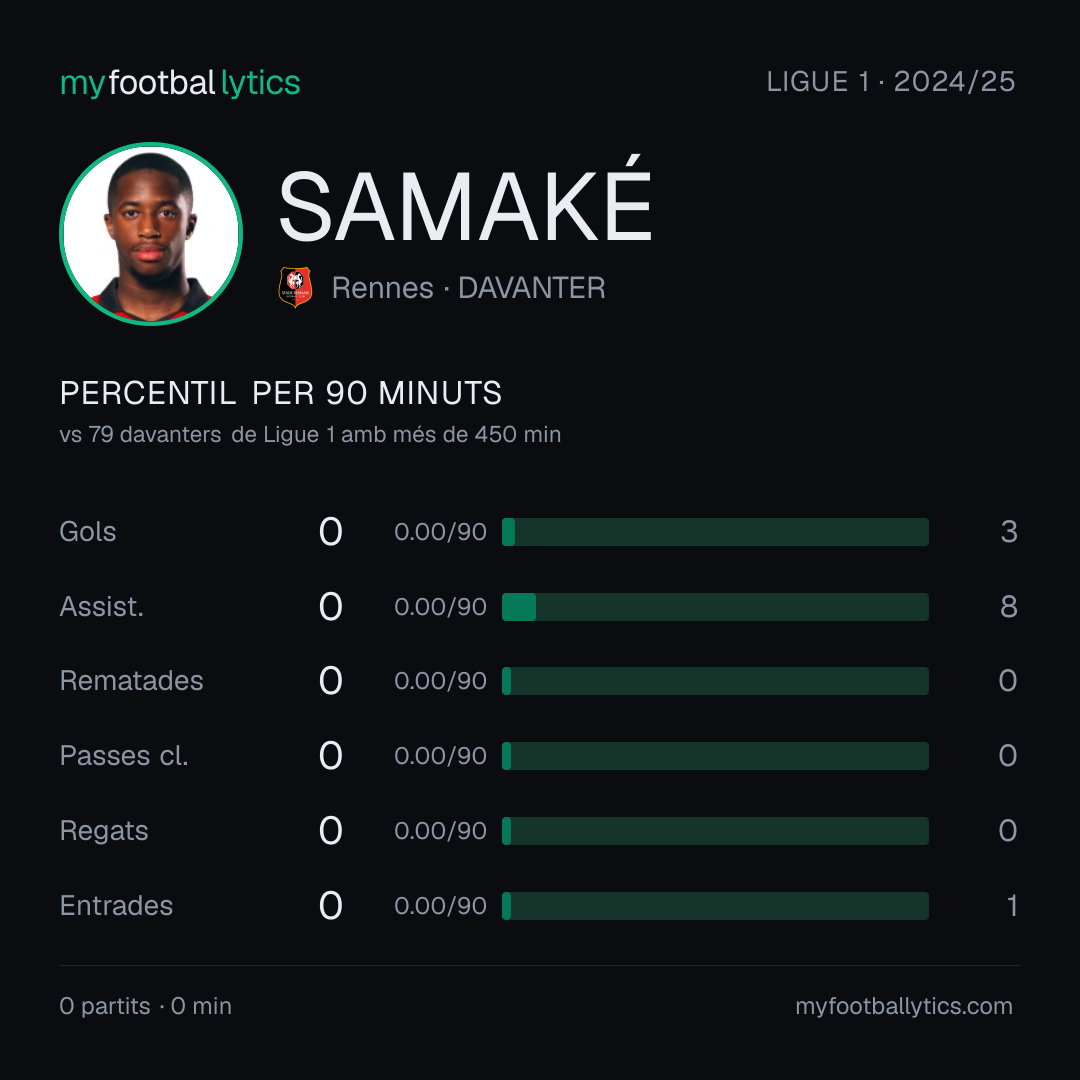The image size is (1080, 1080).
Task: Click the Stade Rennais club crest icon
Action: 295,287
